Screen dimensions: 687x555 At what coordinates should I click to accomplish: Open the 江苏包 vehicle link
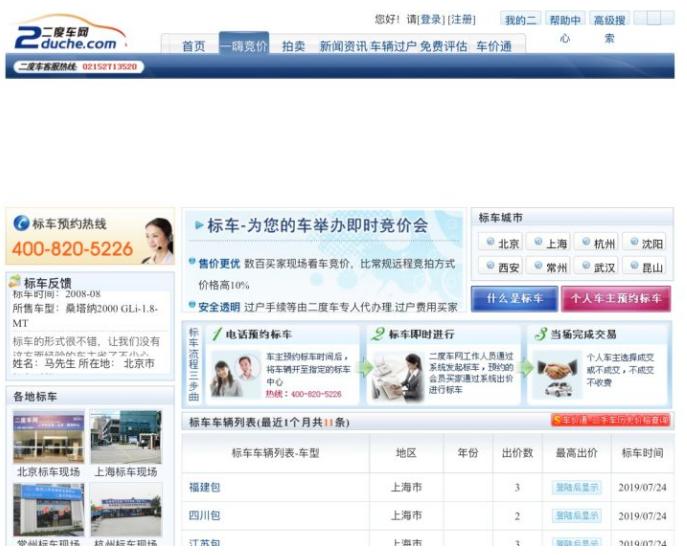(204, 542)
